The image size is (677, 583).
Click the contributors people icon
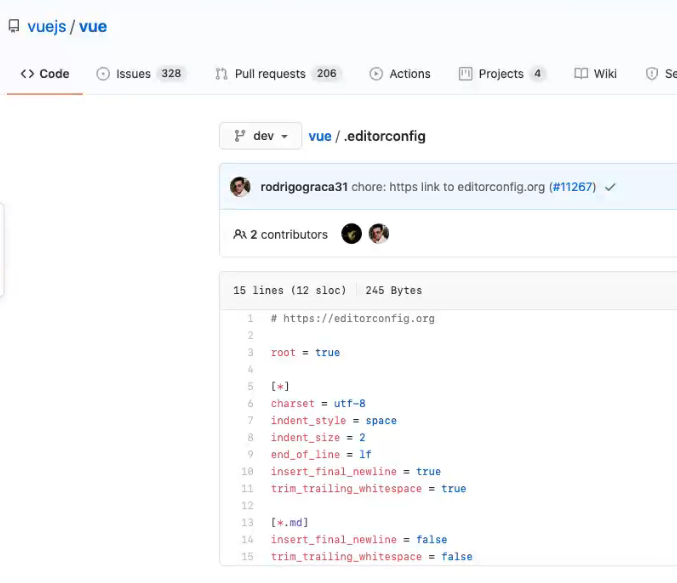pos(240,234)
